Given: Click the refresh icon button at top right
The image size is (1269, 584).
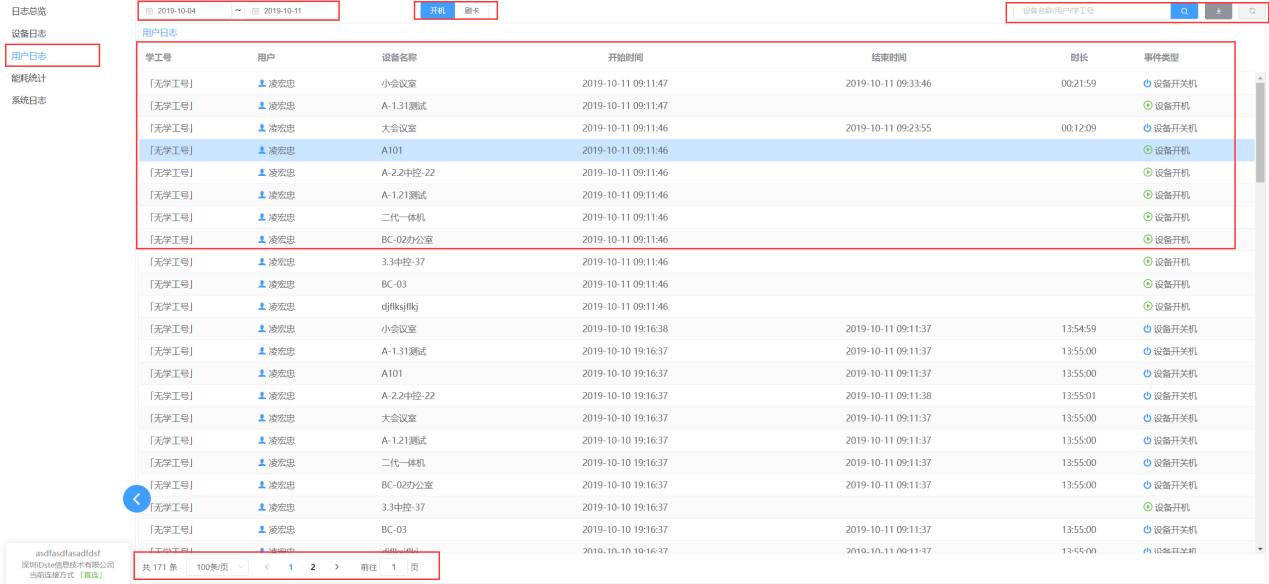Looking at the screenshot, I should coord(1251,11).
